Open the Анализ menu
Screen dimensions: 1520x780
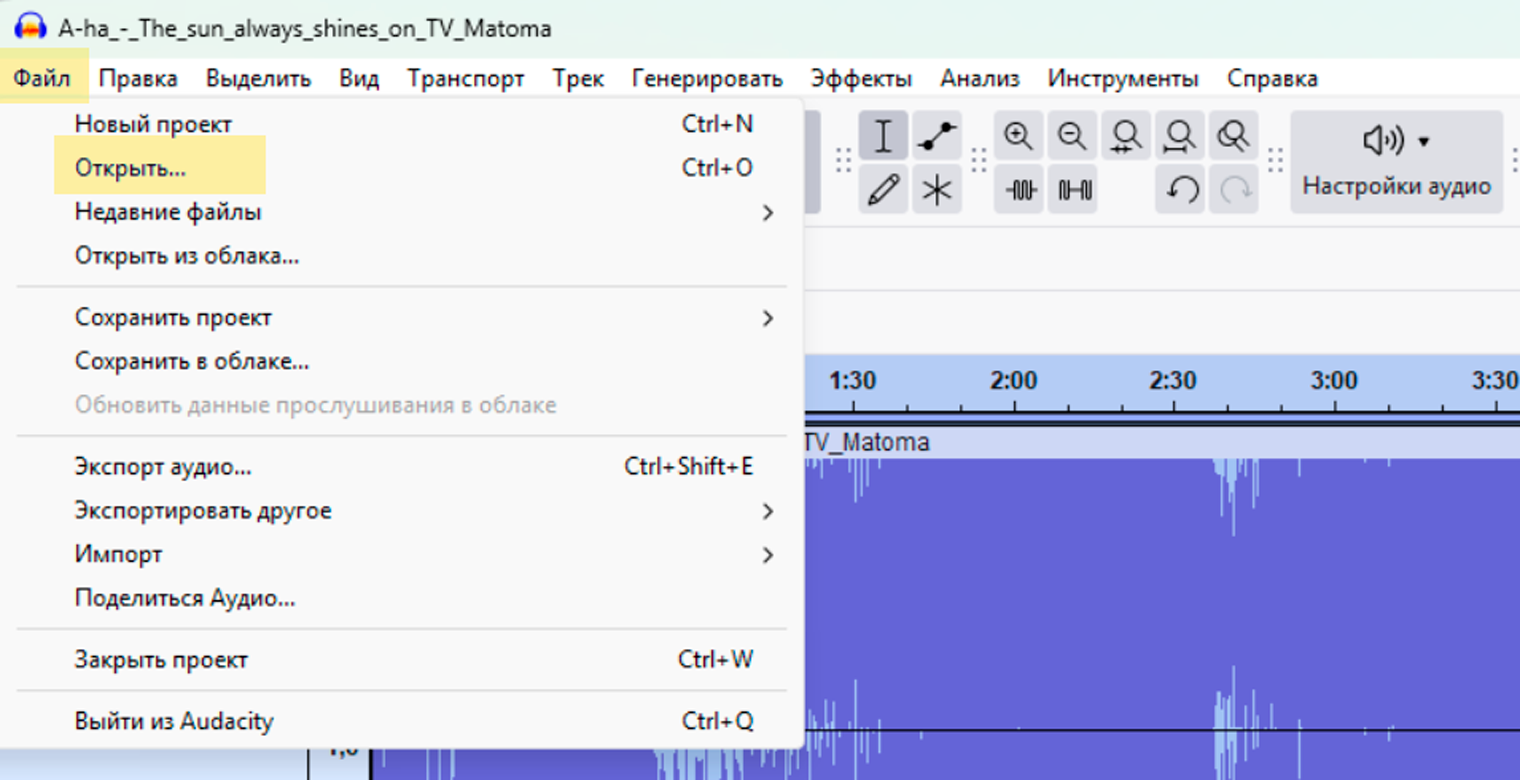pyautogui.click(x=980, y=79)
